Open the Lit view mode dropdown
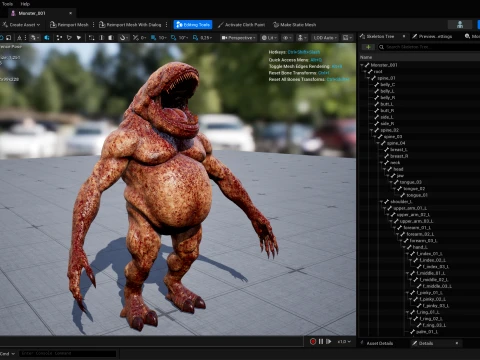 point(269,38)
